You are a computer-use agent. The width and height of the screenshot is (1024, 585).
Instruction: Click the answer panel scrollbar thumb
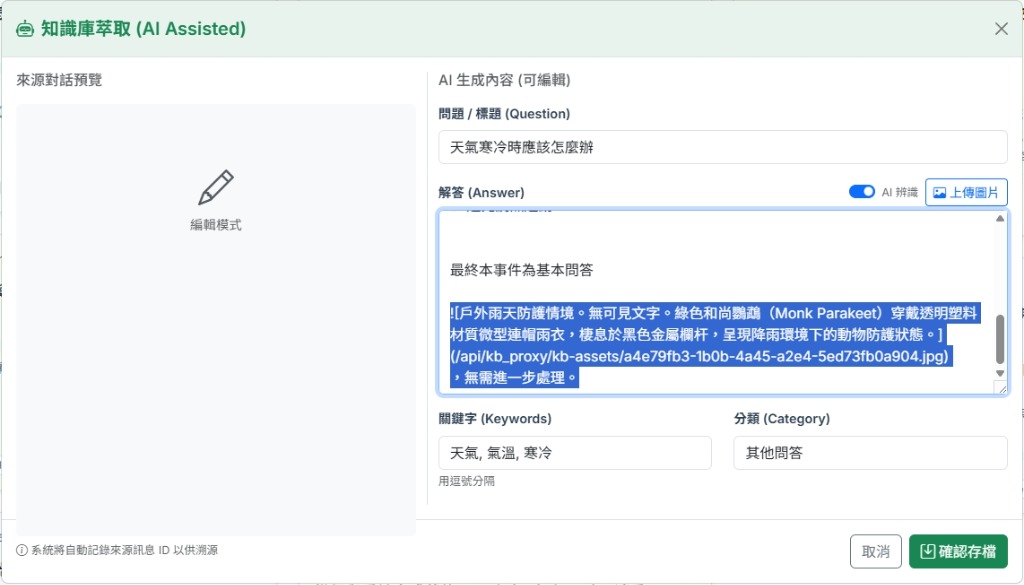1000,340
